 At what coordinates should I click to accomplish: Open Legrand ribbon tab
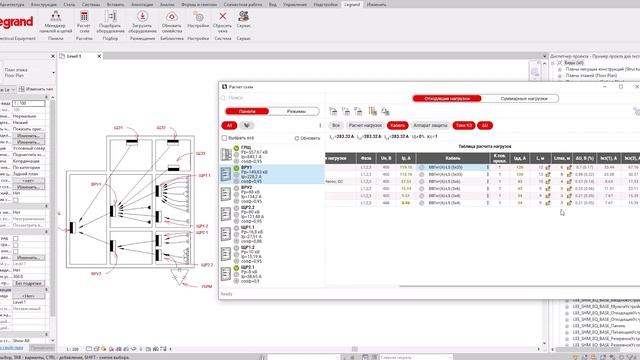[352, 4]
